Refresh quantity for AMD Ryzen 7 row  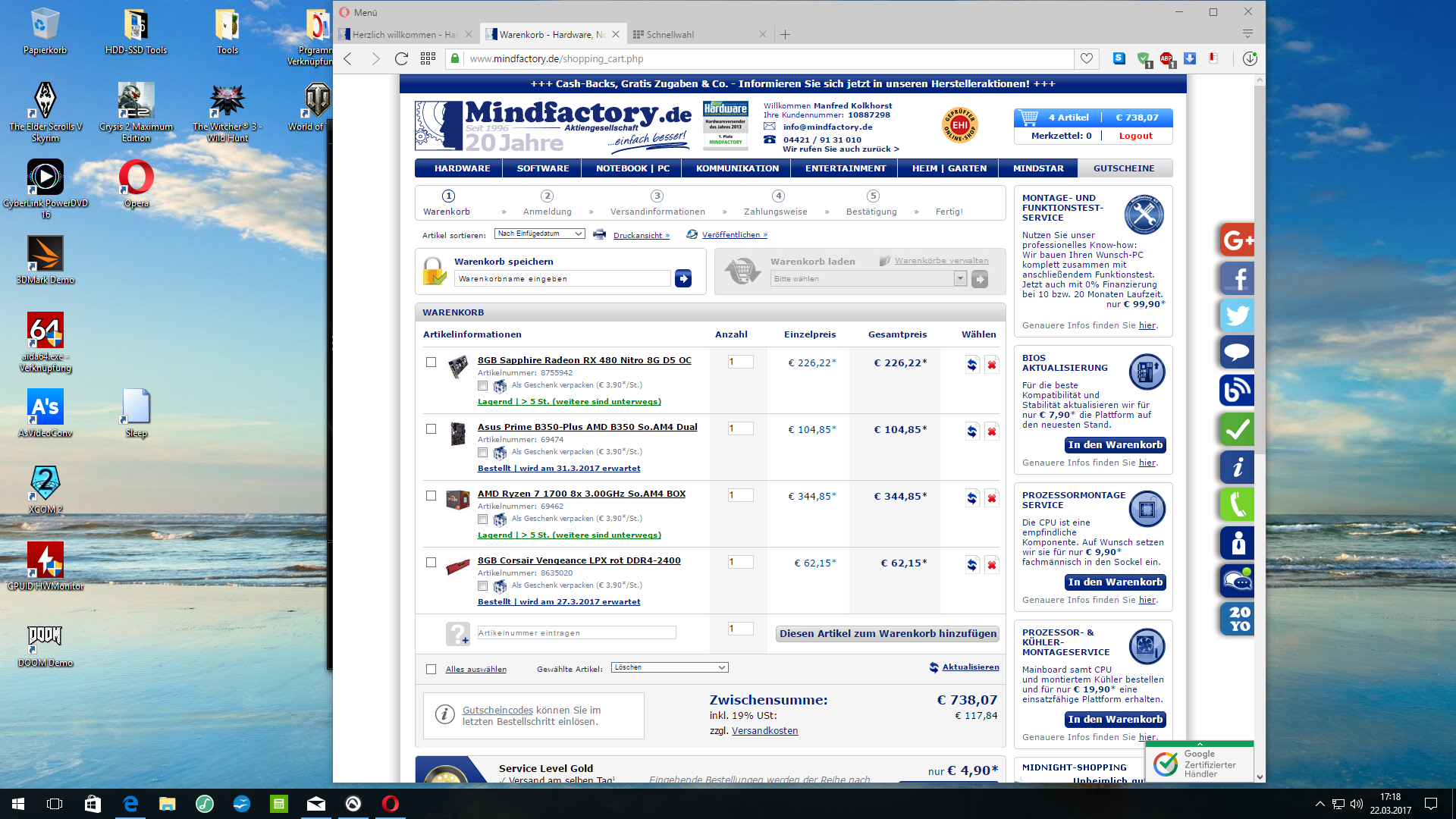click(971, 498)
